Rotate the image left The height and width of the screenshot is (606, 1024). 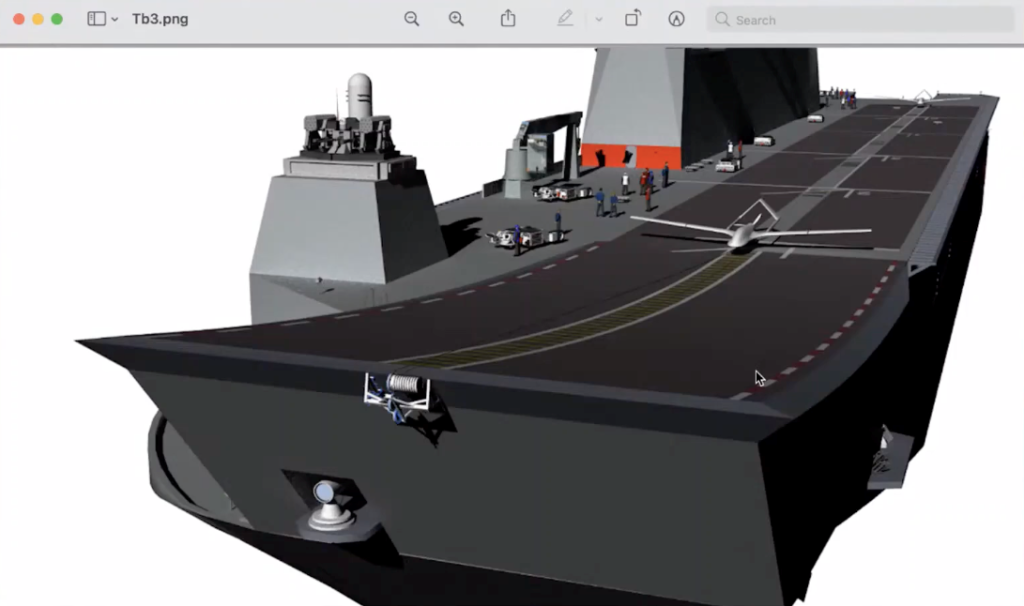tap(633, 19)
